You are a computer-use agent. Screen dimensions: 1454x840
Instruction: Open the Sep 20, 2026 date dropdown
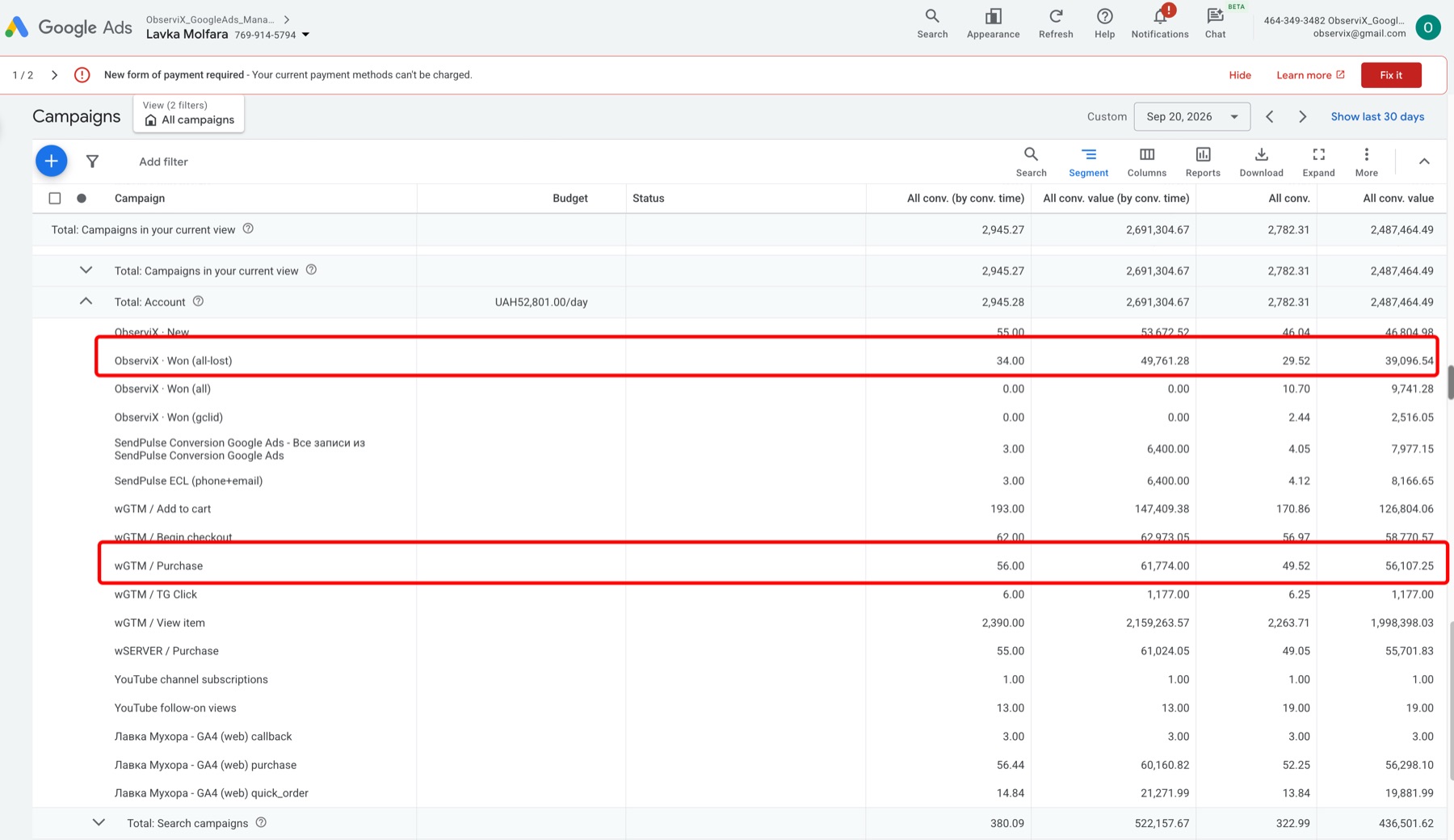coord(1191,116)
